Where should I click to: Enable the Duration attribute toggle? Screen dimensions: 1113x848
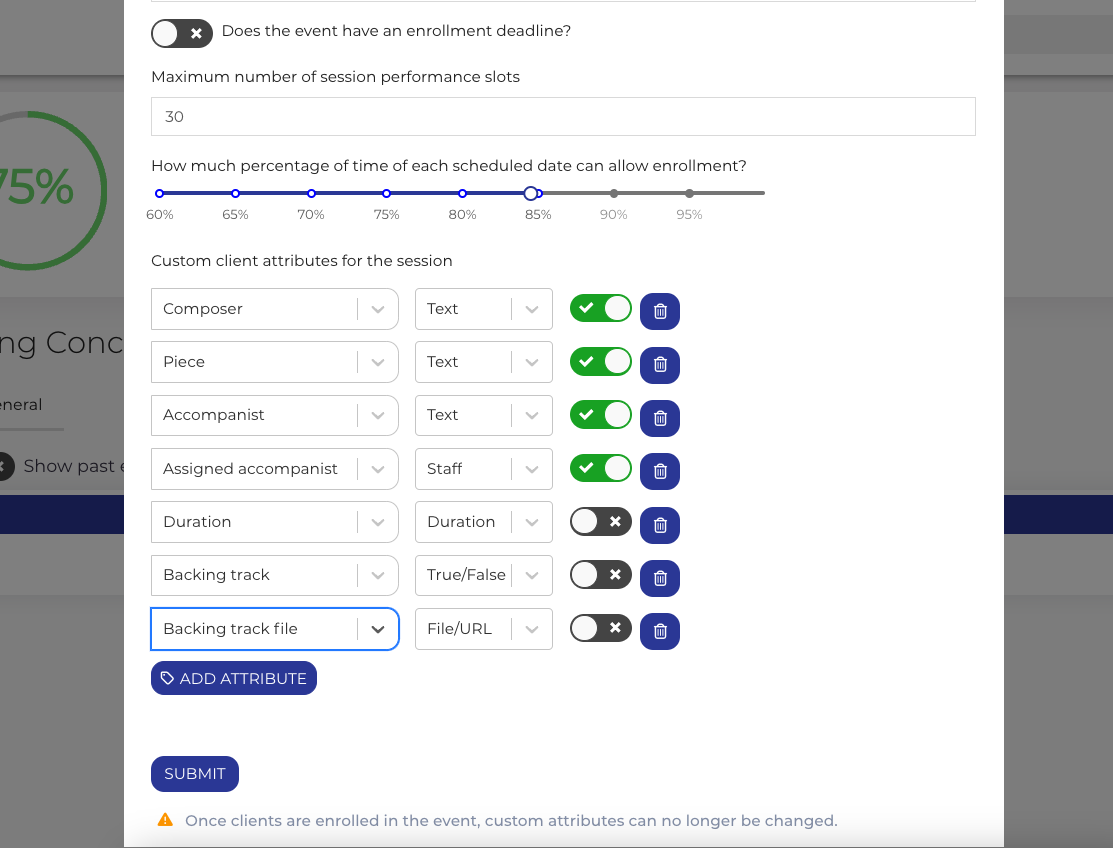point(601,521)
